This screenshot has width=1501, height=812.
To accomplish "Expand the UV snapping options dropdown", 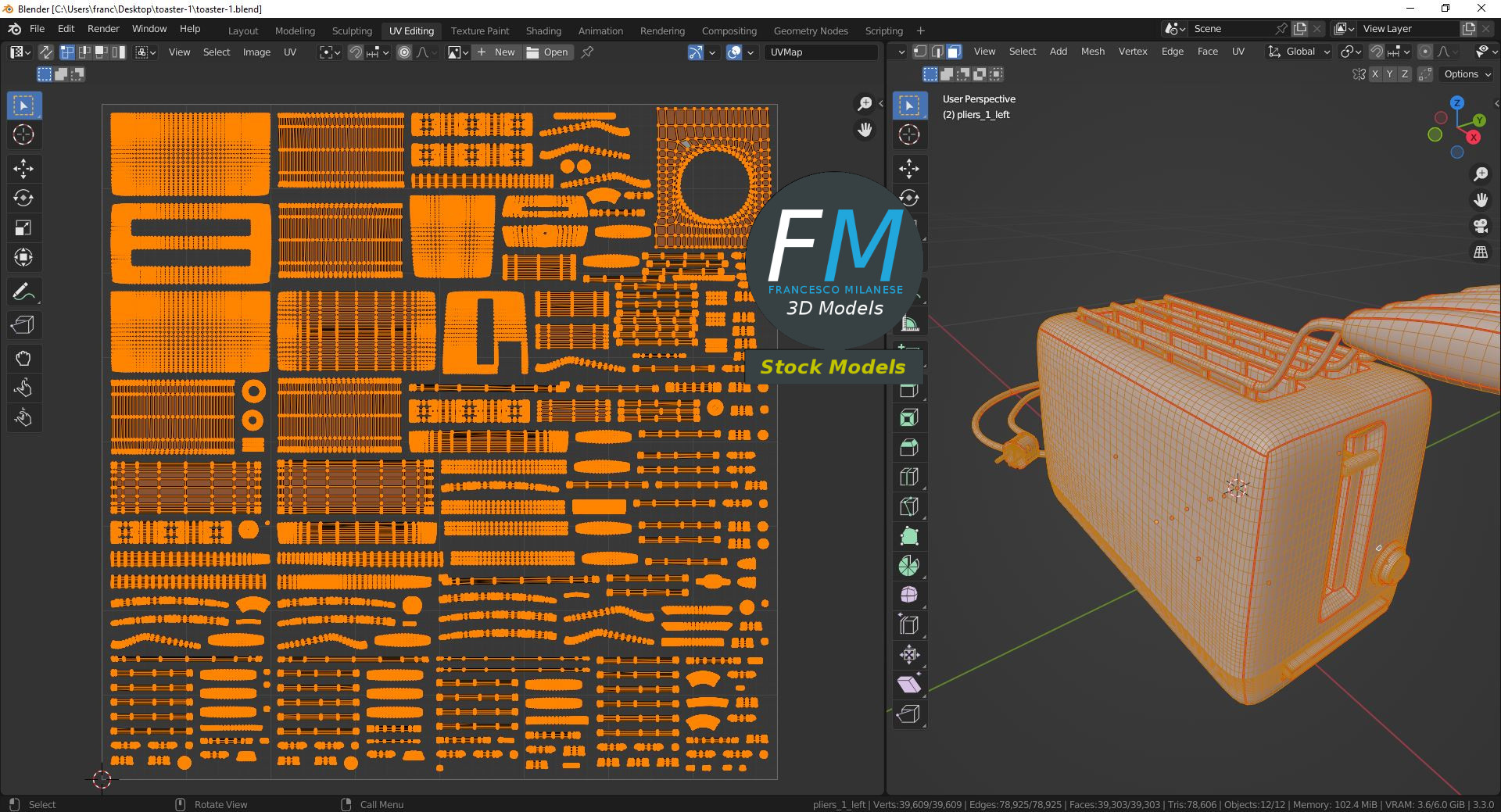I will pos(378,52).
